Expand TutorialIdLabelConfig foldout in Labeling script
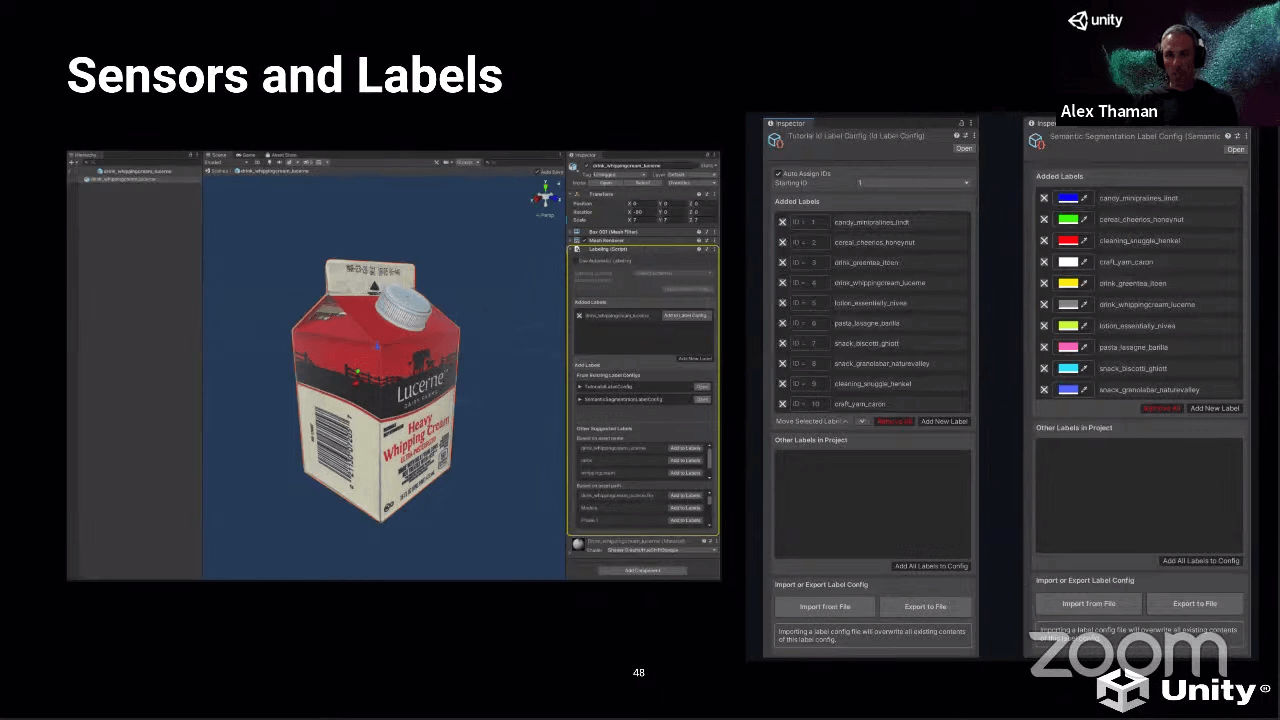The width and height of the screenshot is (1280, 720). pyautogui.click(x=580, y=386)
